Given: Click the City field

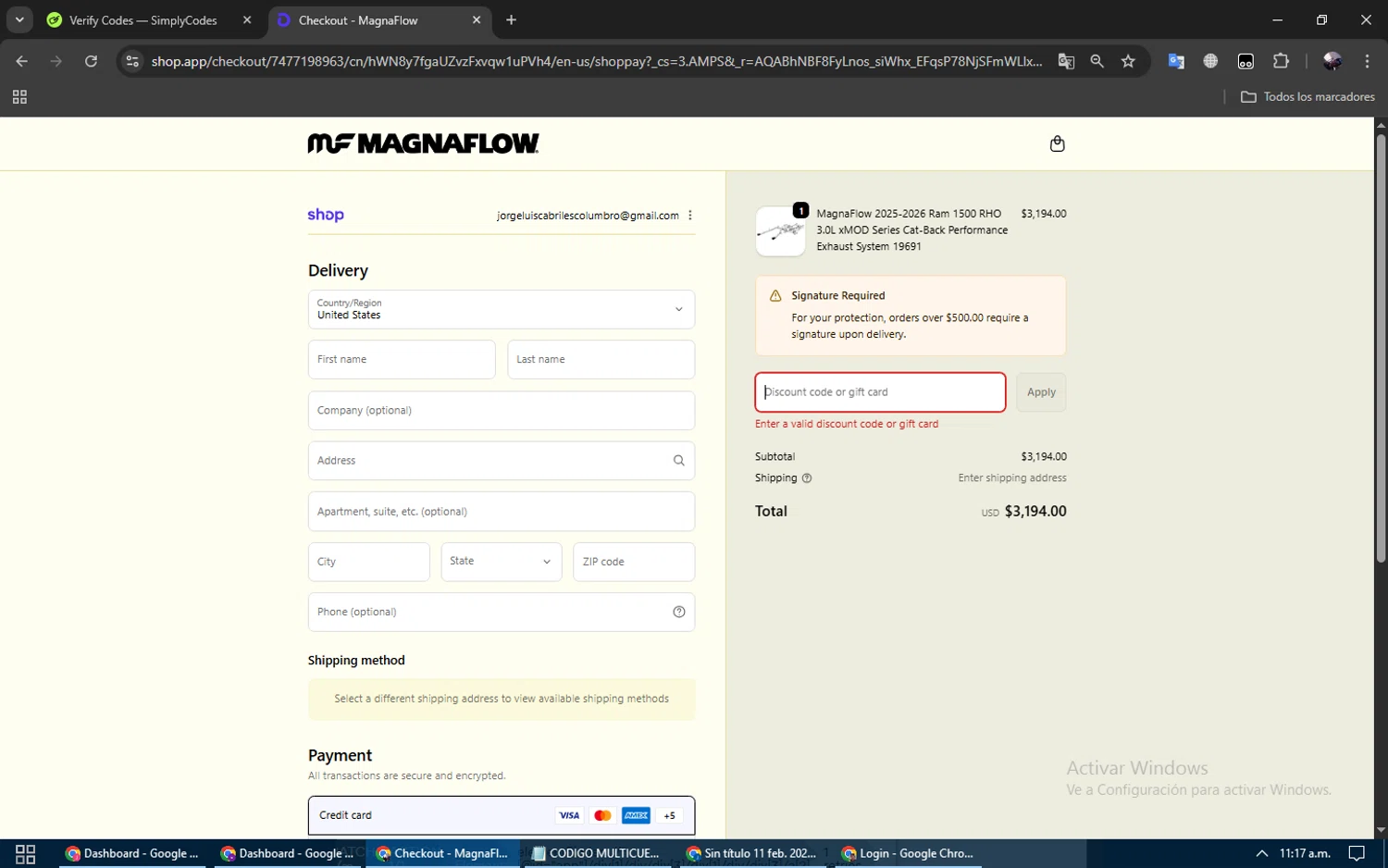Looking at the screenshot, I should click(368, 562).
